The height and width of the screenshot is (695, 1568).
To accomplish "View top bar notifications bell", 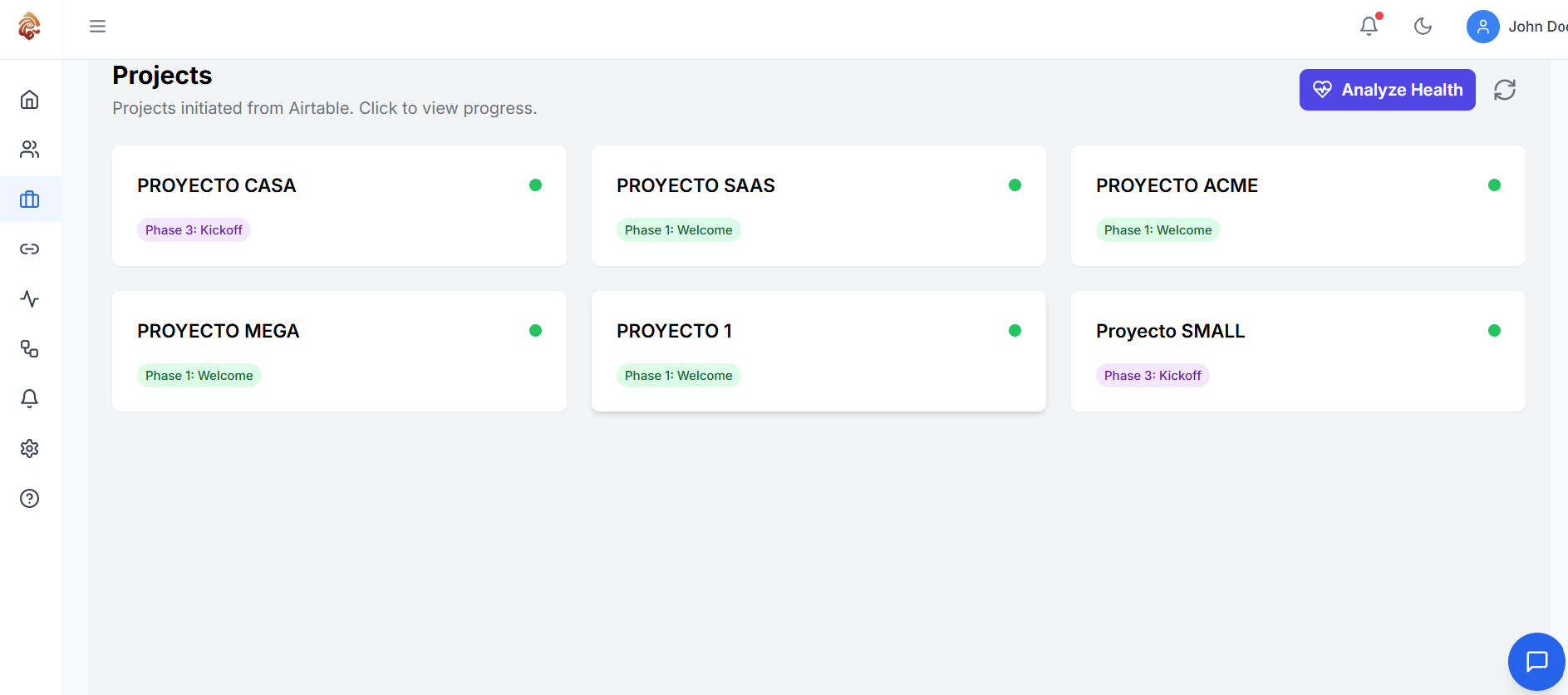I will [x=1369, y=27].
